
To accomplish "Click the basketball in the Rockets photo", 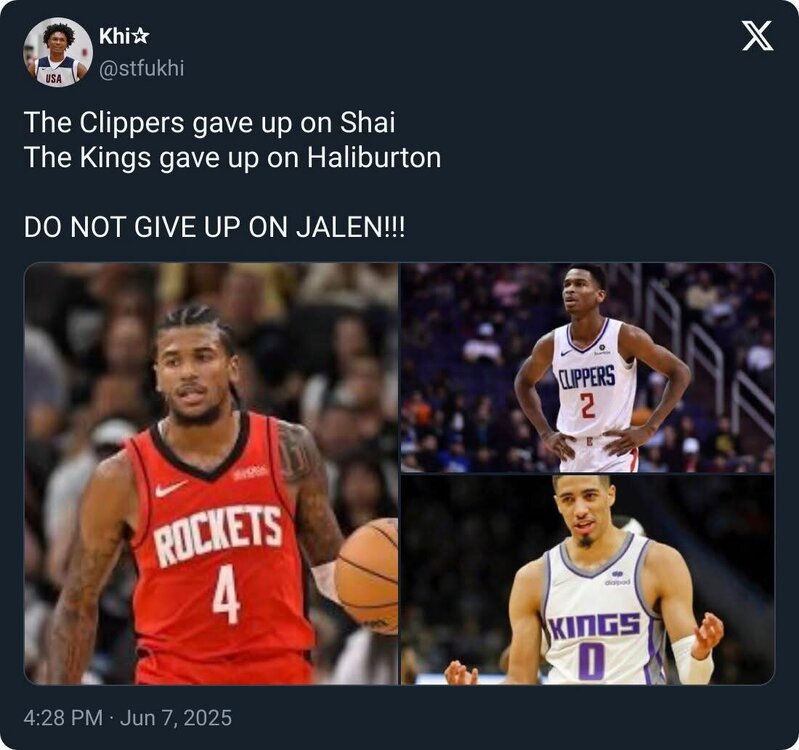I will click(x=366, y=576).
